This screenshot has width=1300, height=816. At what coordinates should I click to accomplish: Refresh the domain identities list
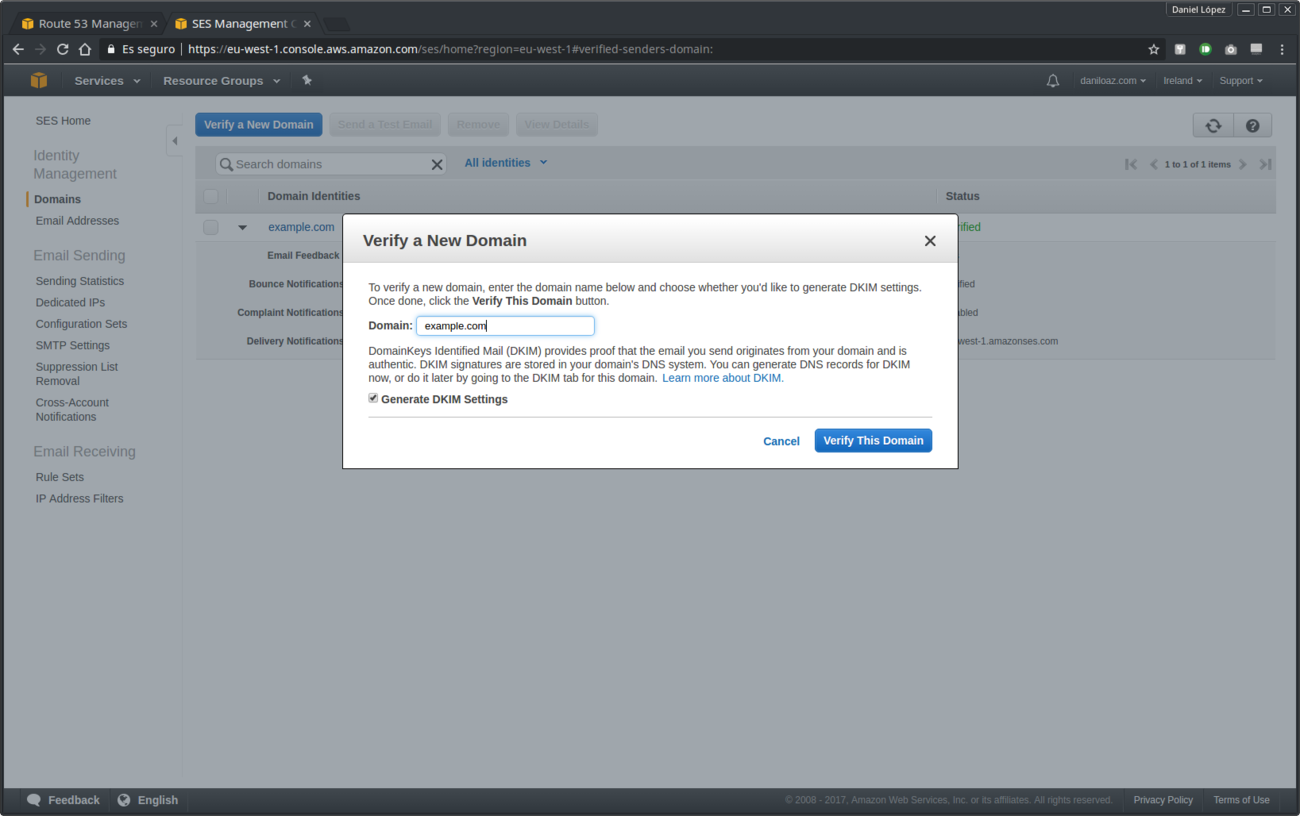coord(1212,124)
